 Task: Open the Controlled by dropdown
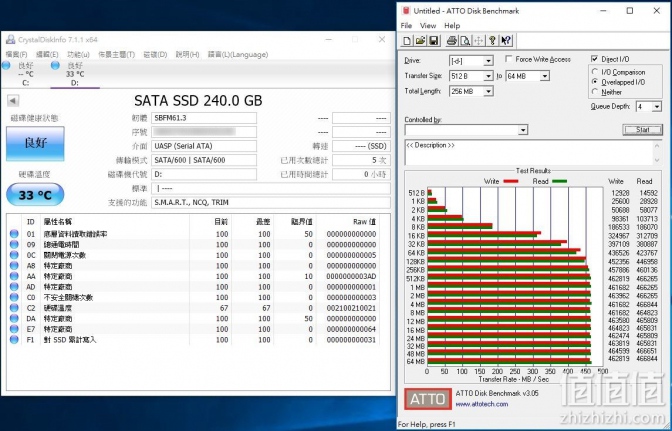522,130
